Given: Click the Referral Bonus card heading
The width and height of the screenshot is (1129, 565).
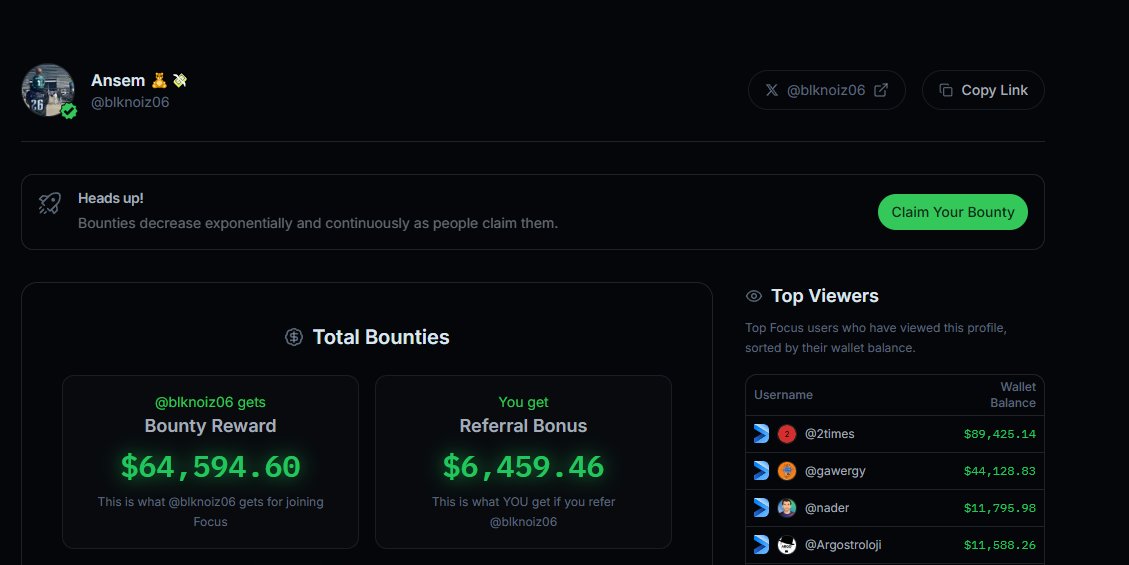Looking at the screenshot, I should pyautogui.click(x=523, y=426).
